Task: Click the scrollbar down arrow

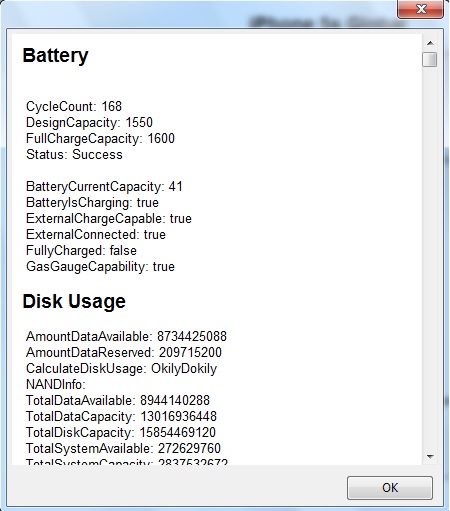Action: (x=430, y=456)
